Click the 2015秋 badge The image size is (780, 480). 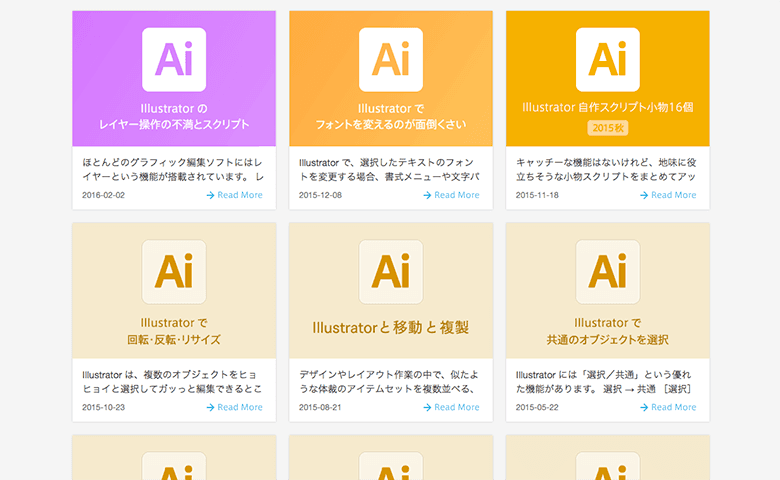pos(608,128)
